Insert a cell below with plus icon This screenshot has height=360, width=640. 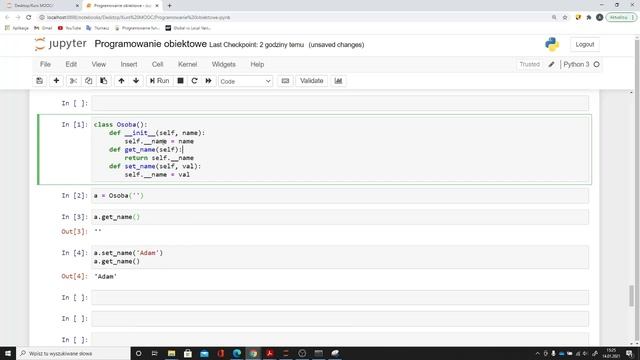pos(56,81)
